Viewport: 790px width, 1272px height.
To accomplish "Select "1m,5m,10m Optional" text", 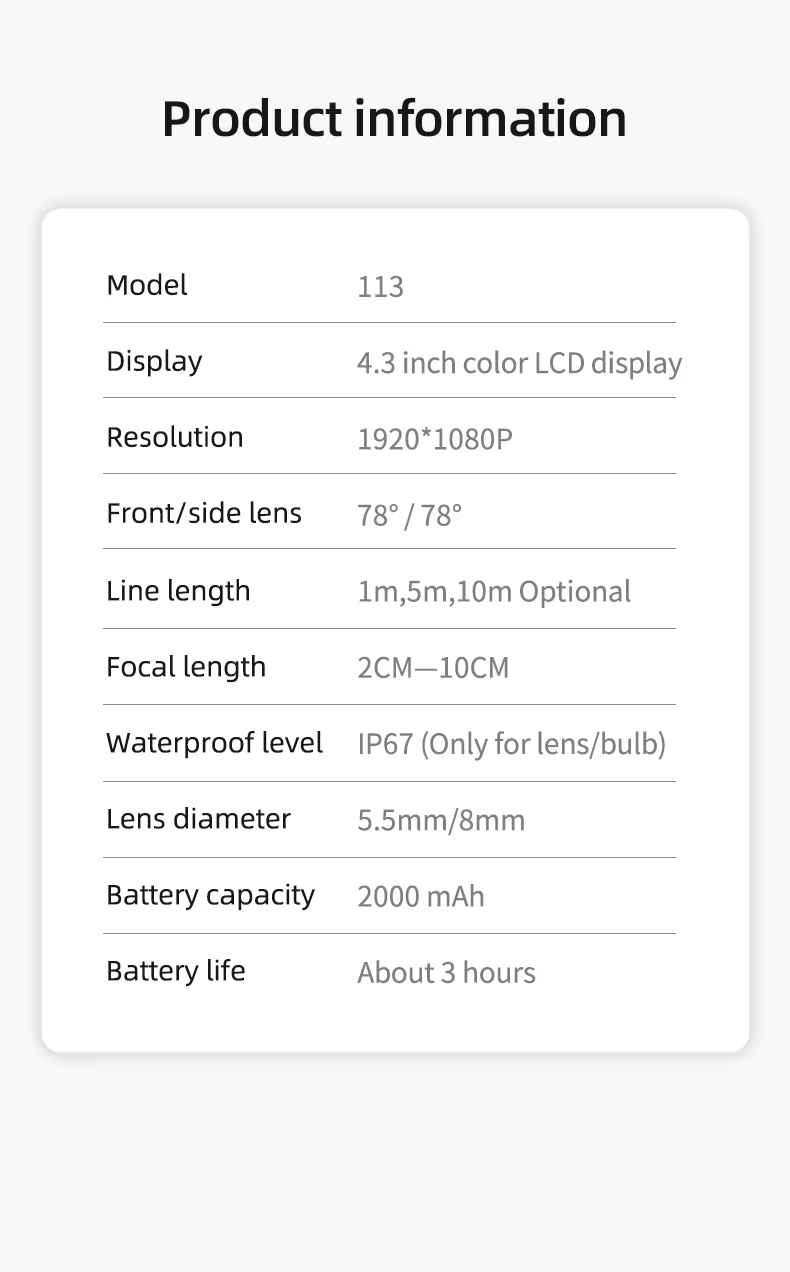I will coord(494,591).
